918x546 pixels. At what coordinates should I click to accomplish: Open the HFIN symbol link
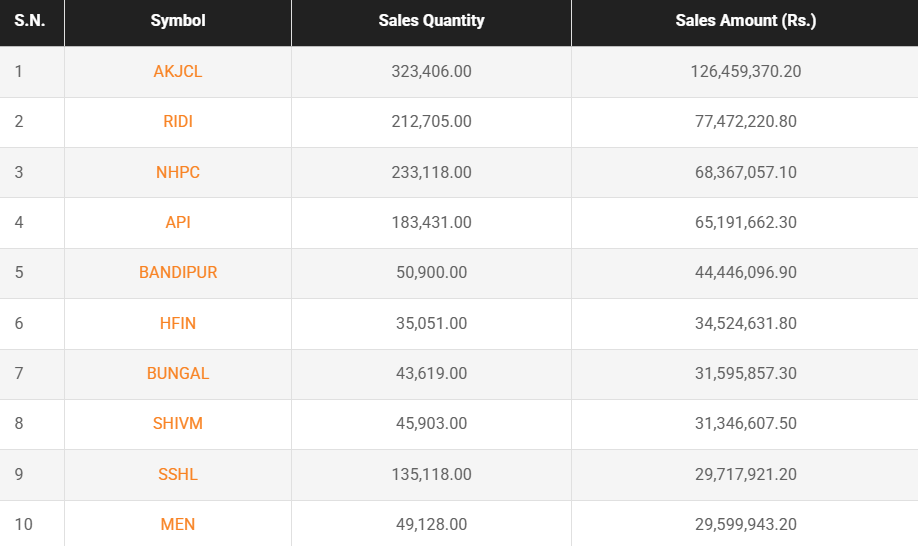[x=177, y=323]
